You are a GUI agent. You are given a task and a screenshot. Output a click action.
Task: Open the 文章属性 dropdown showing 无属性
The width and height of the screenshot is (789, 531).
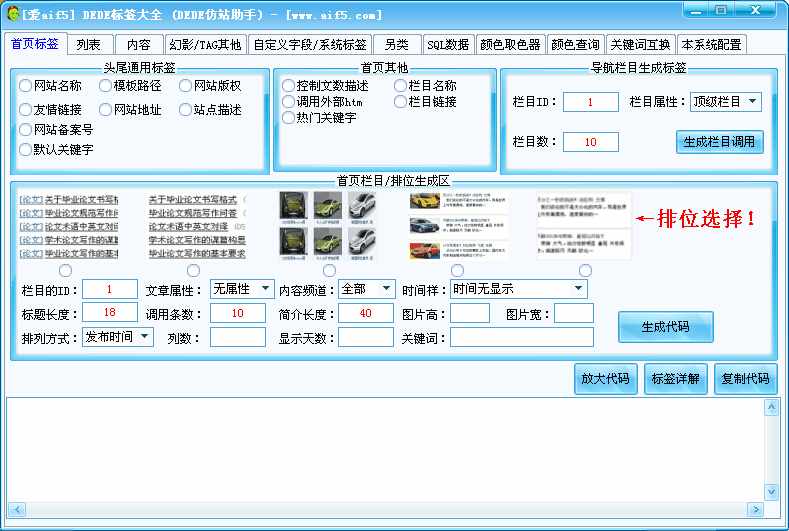coord(242,289)
